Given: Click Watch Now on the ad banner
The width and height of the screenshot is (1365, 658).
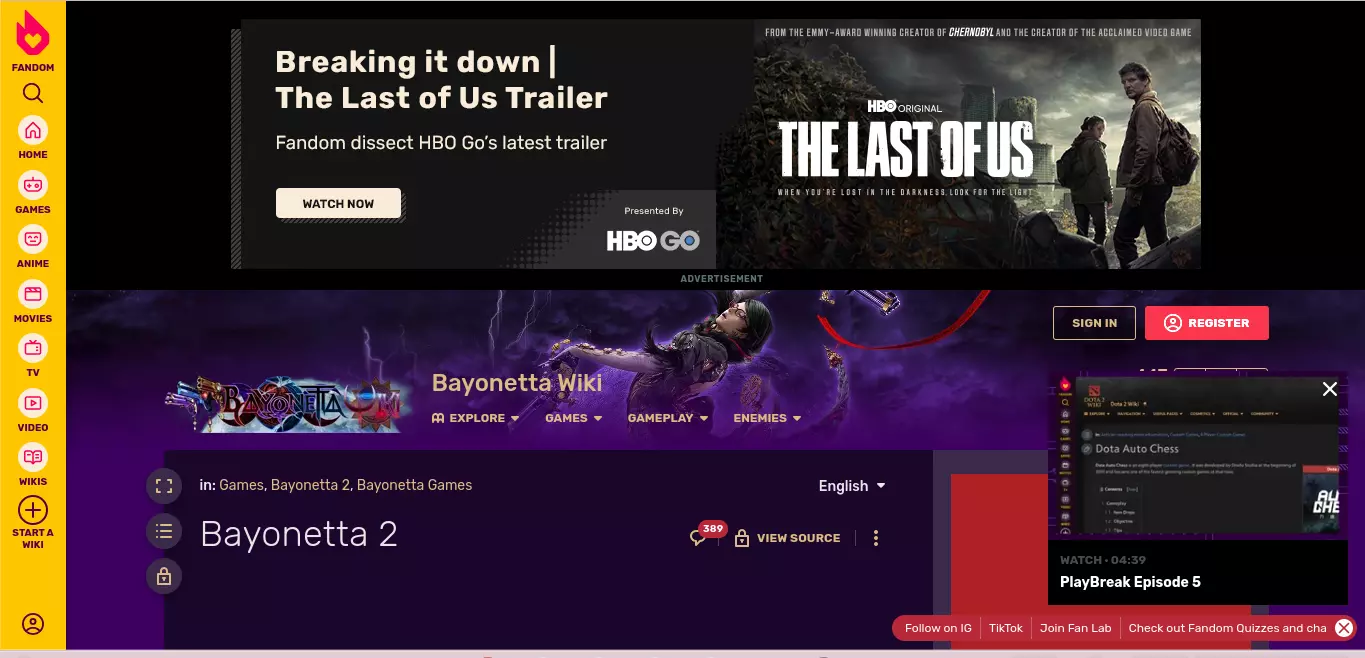Looking at the screenshot, I should click(x=338, y=203).
